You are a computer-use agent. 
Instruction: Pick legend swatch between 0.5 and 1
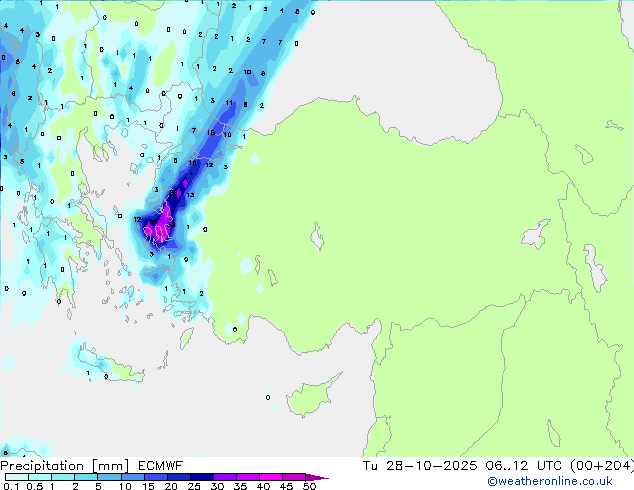[40, 477]
